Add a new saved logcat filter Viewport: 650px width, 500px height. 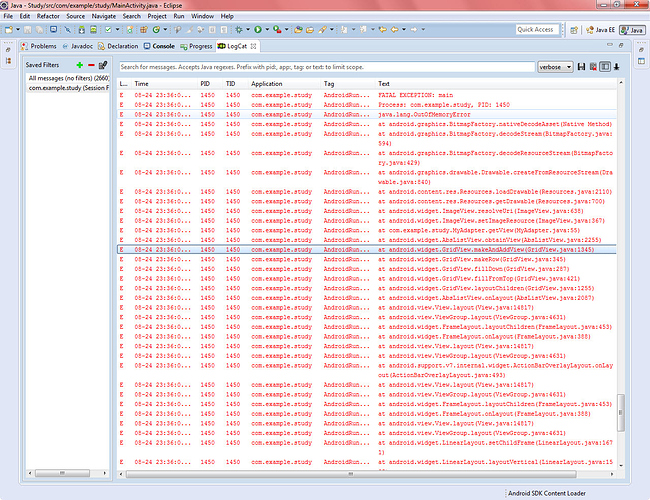[80, 64]
